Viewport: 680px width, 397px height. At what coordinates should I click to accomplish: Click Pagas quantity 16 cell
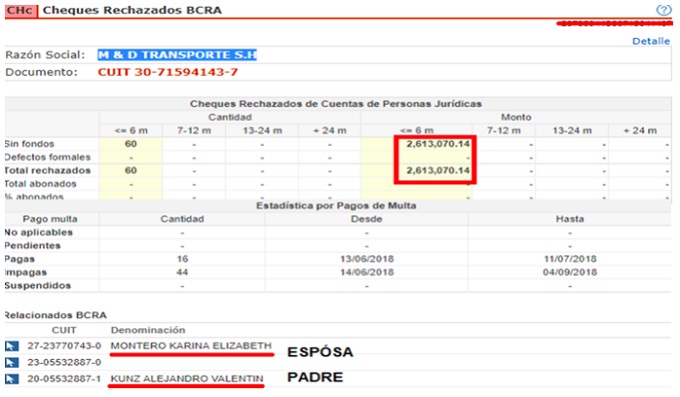click(x=182, y=259)
